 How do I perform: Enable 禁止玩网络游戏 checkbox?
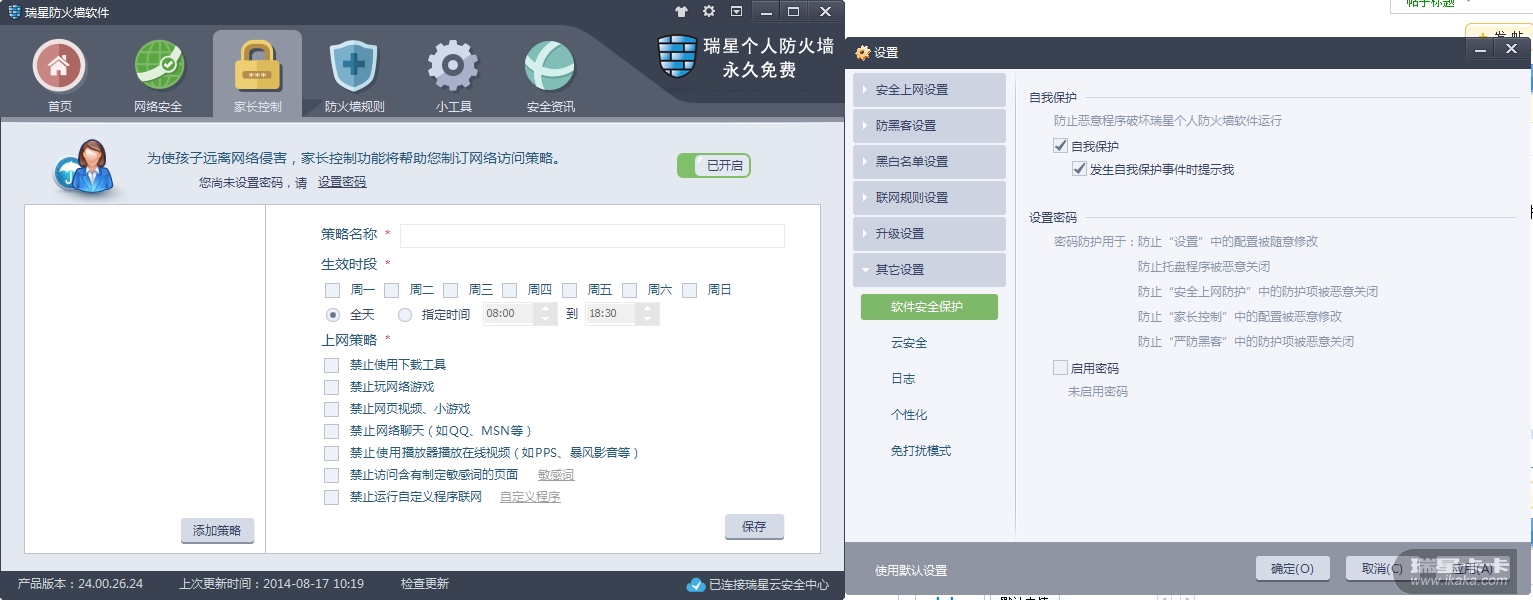click(332, 387)
